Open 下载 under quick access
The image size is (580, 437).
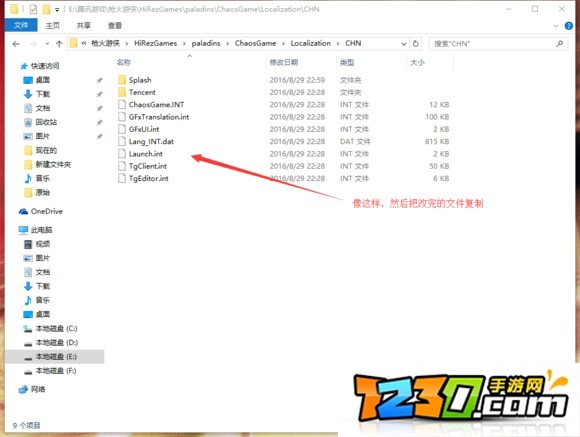point(43,94)
